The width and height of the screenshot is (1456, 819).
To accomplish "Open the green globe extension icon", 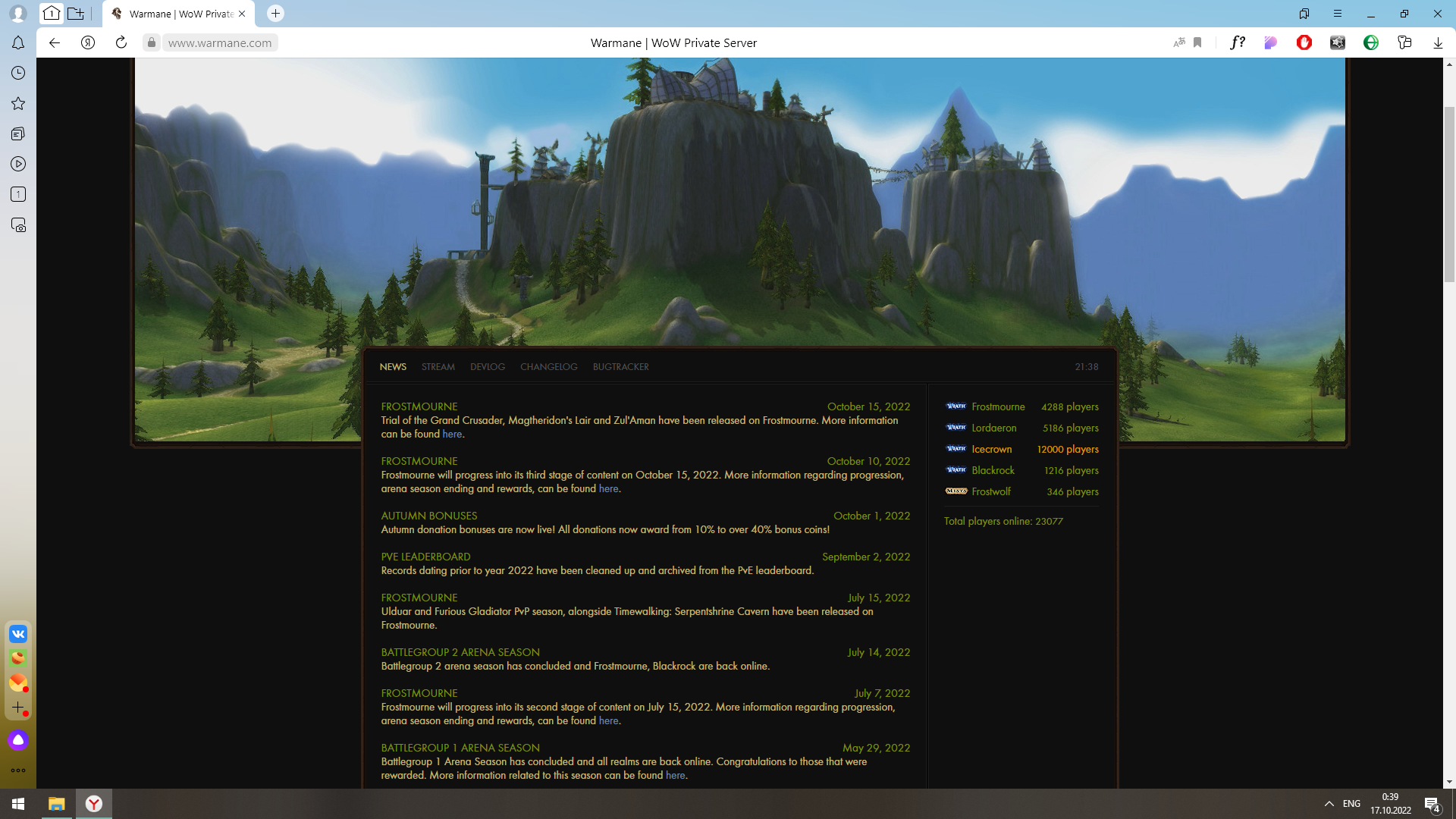I will (x=1371, y=42).
